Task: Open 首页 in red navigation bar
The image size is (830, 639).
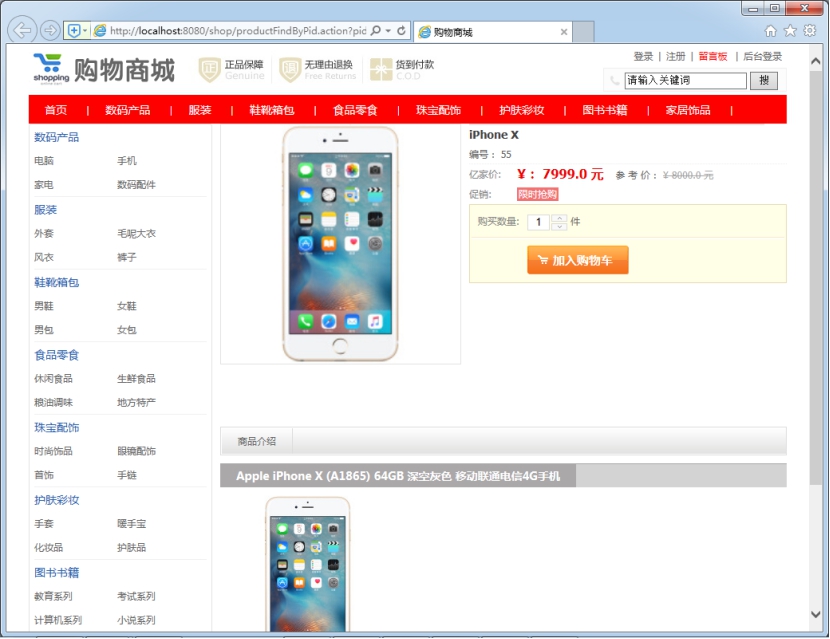Action: point(56,110)
